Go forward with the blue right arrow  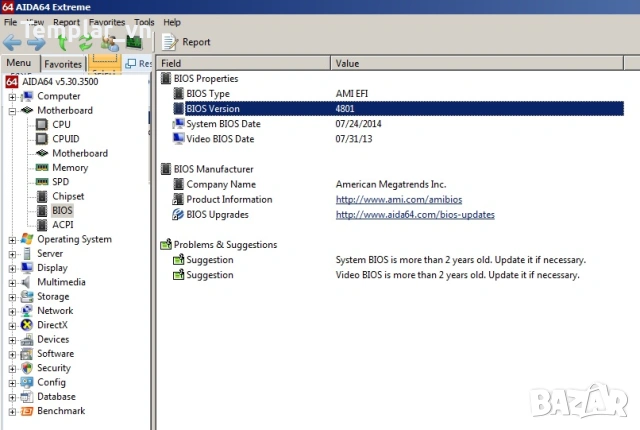(x=37, y=42)
